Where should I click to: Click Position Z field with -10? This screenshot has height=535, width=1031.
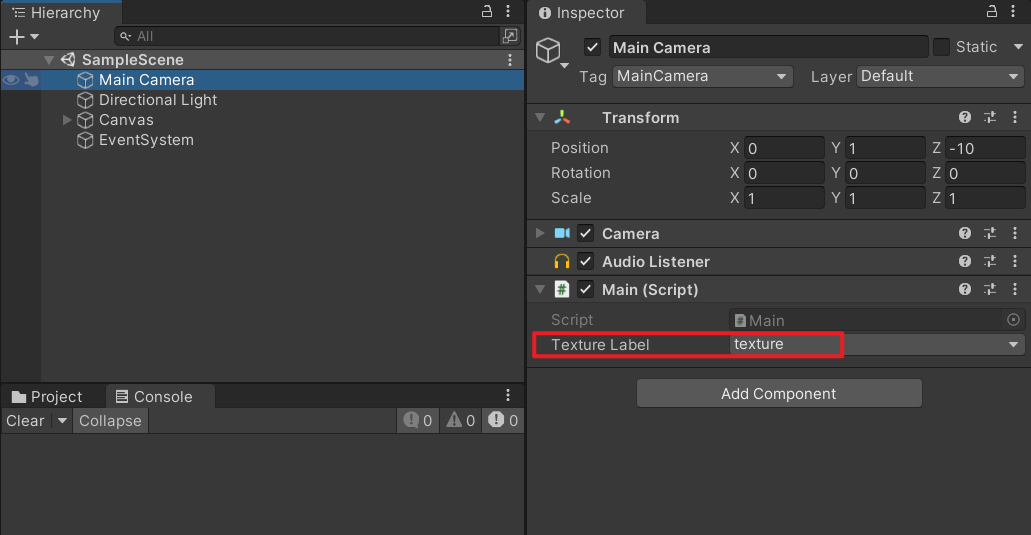[x=985, y=148]
